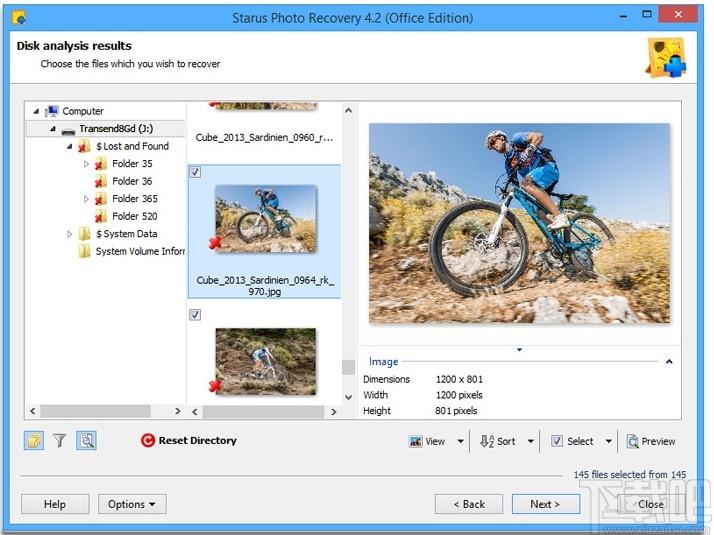Screen dimensions: 714x535
Task: Click thumbnail list horizontal scroll right arrow
Action: 334,412
